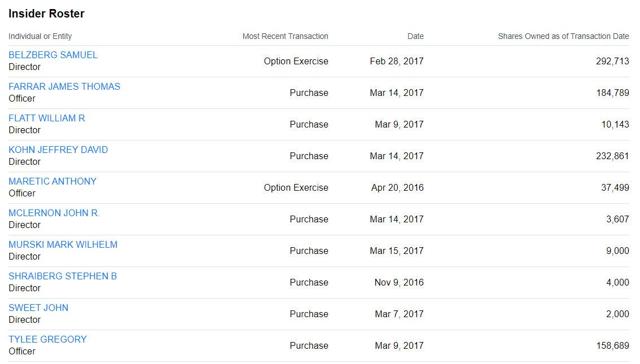Click the 158,689 shares value for Tylee
Viewport: 640px width, 364px height.
coord(613,346)
